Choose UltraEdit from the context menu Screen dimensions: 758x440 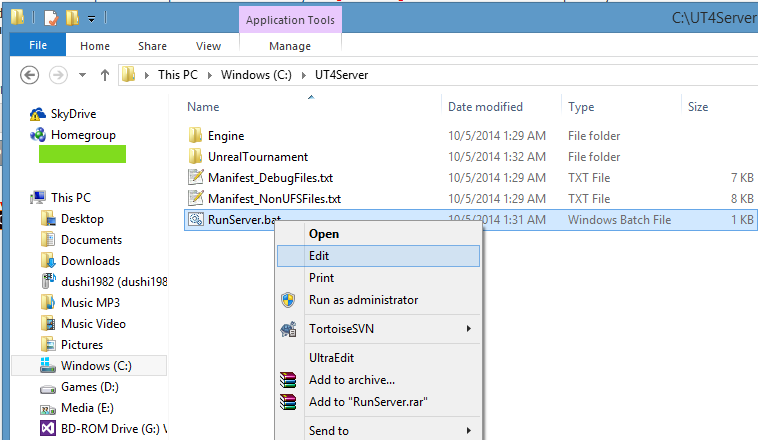point(379,358)
